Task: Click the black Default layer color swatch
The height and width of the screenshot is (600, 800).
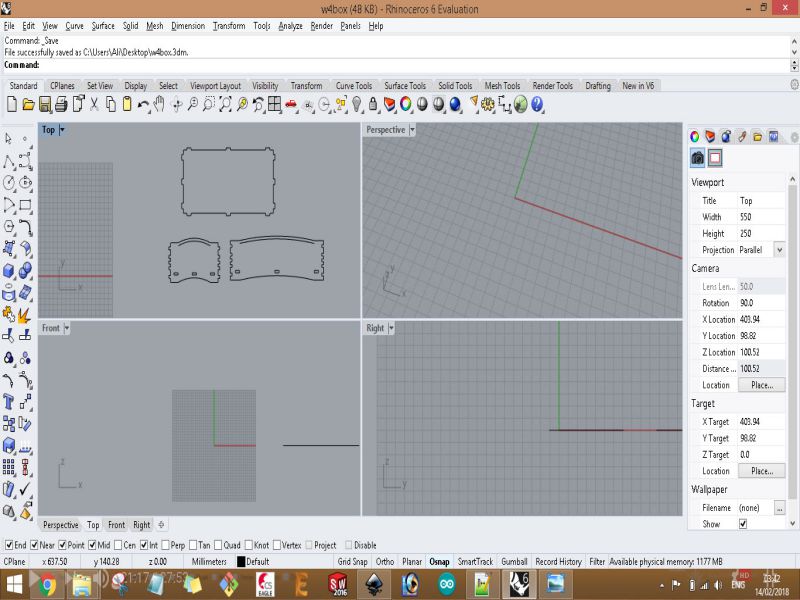Action: coord(241,562)
